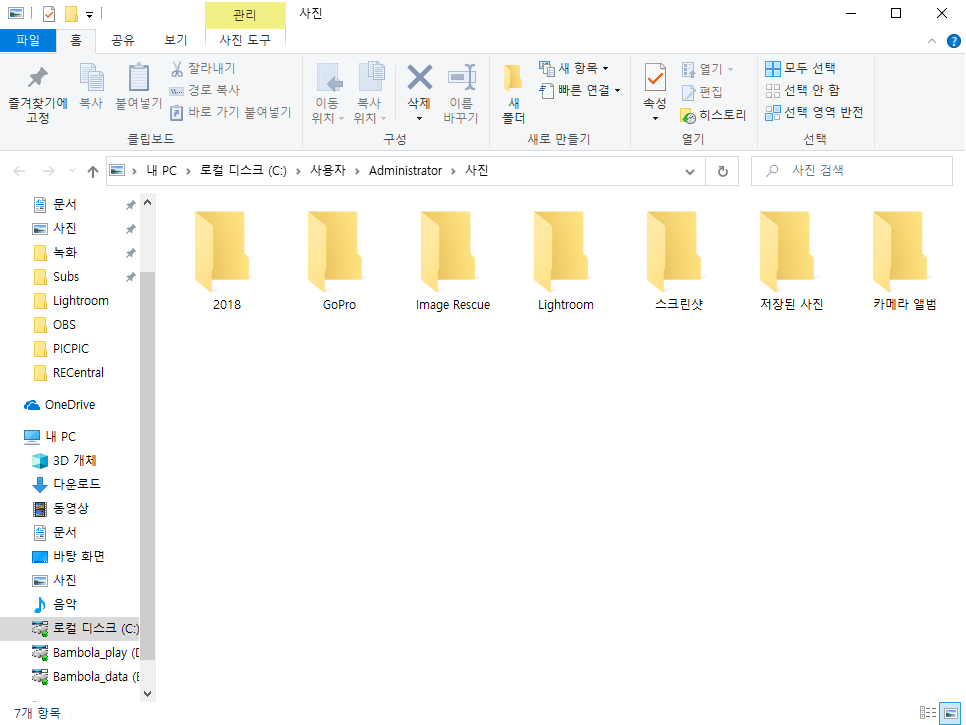The width and height of the screenshot is (966, 725).
Task: Open address bar history dropdown
Action: 690,171
